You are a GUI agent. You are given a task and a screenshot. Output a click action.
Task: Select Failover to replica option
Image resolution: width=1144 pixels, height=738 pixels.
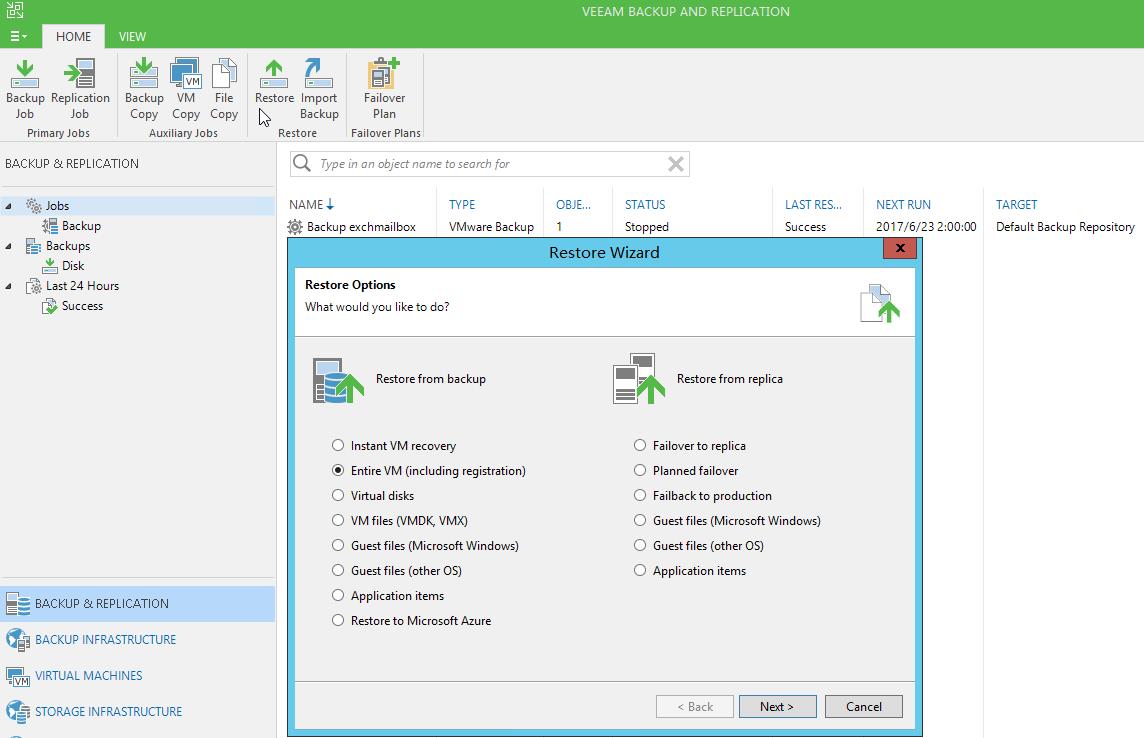point(640,446)
